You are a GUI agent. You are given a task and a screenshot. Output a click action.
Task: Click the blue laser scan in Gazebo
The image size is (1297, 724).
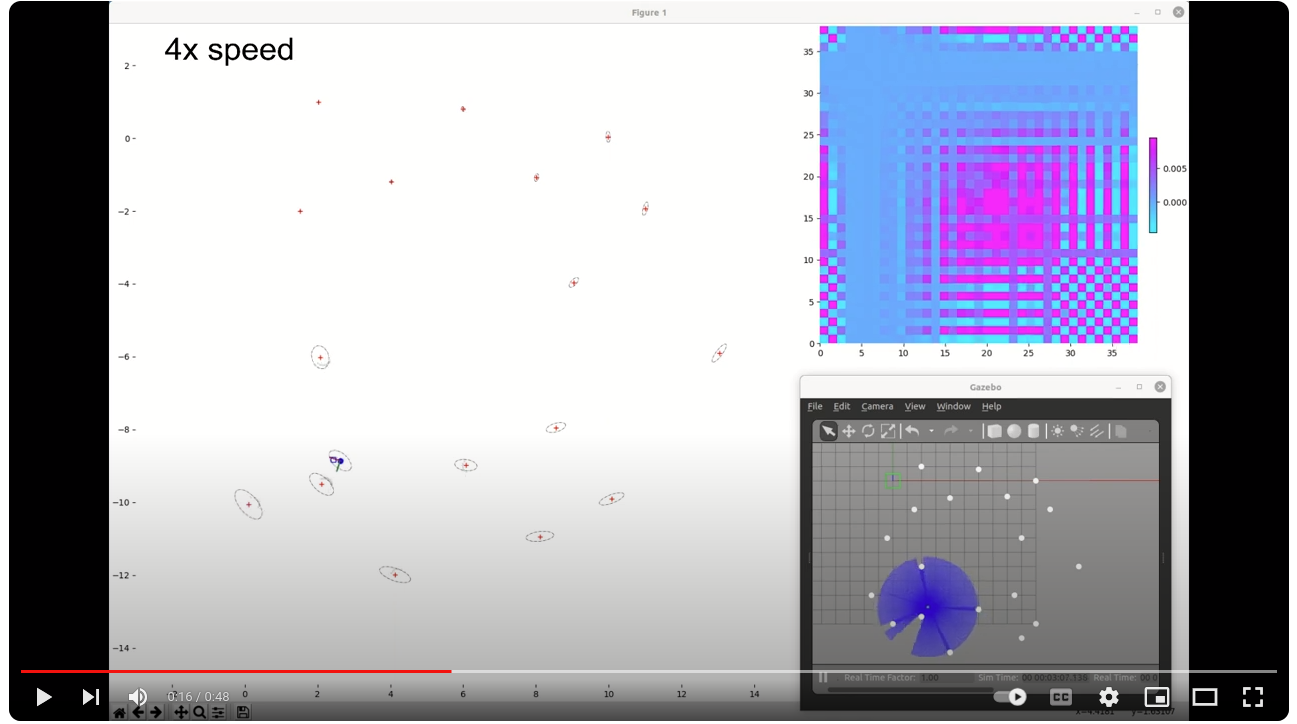(x=928, y=607)
